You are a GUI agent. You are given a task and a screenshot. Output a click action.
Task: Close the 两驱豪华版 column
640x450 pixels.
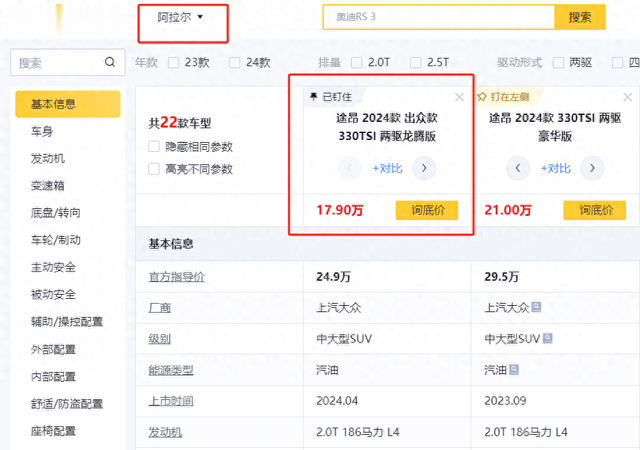click(627, 97)
